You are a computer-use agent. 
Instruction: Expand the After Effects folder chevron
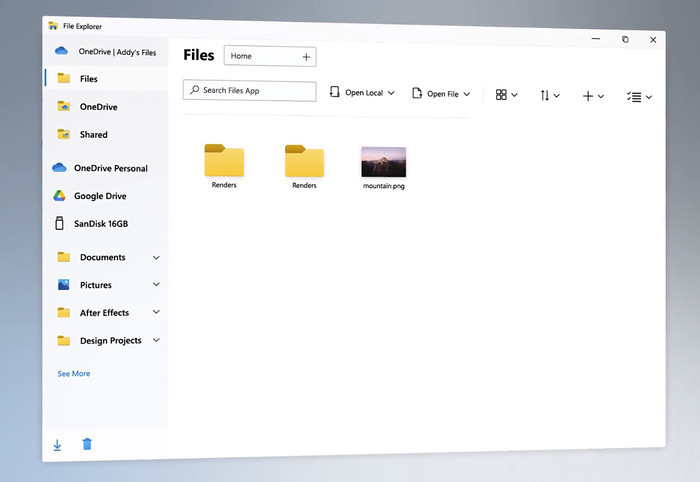click(156, 313)
